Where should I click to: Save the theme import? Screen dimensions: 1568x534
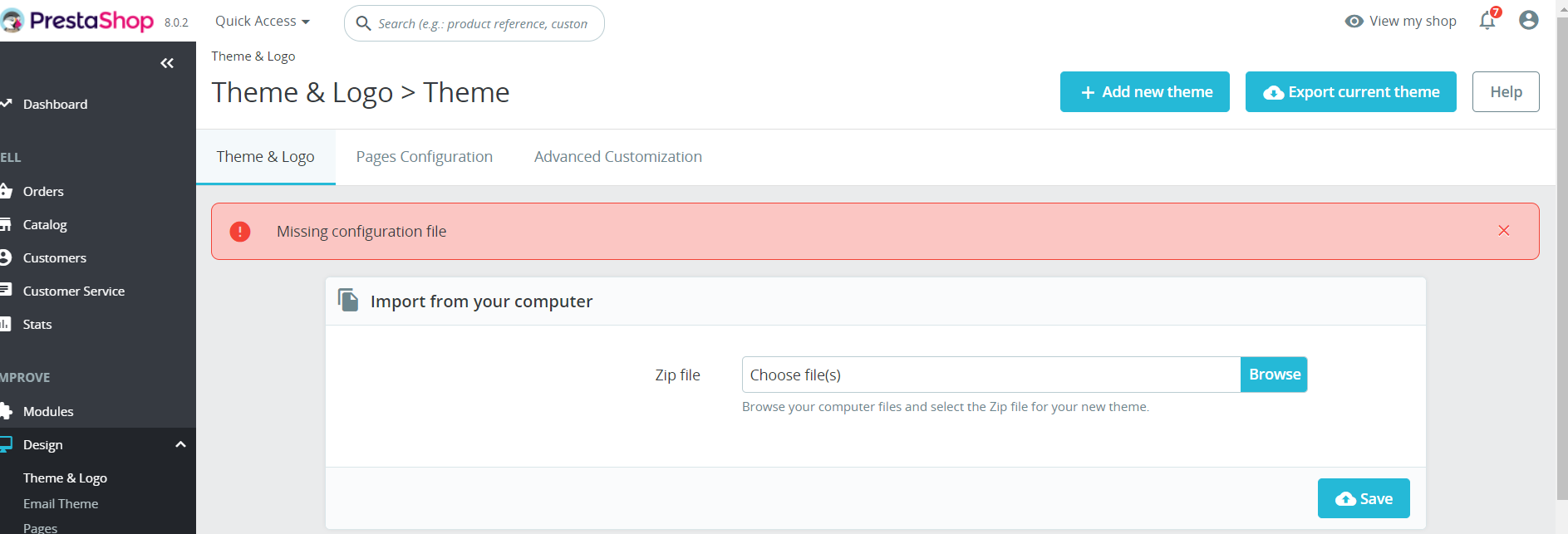coord(1364,498)
